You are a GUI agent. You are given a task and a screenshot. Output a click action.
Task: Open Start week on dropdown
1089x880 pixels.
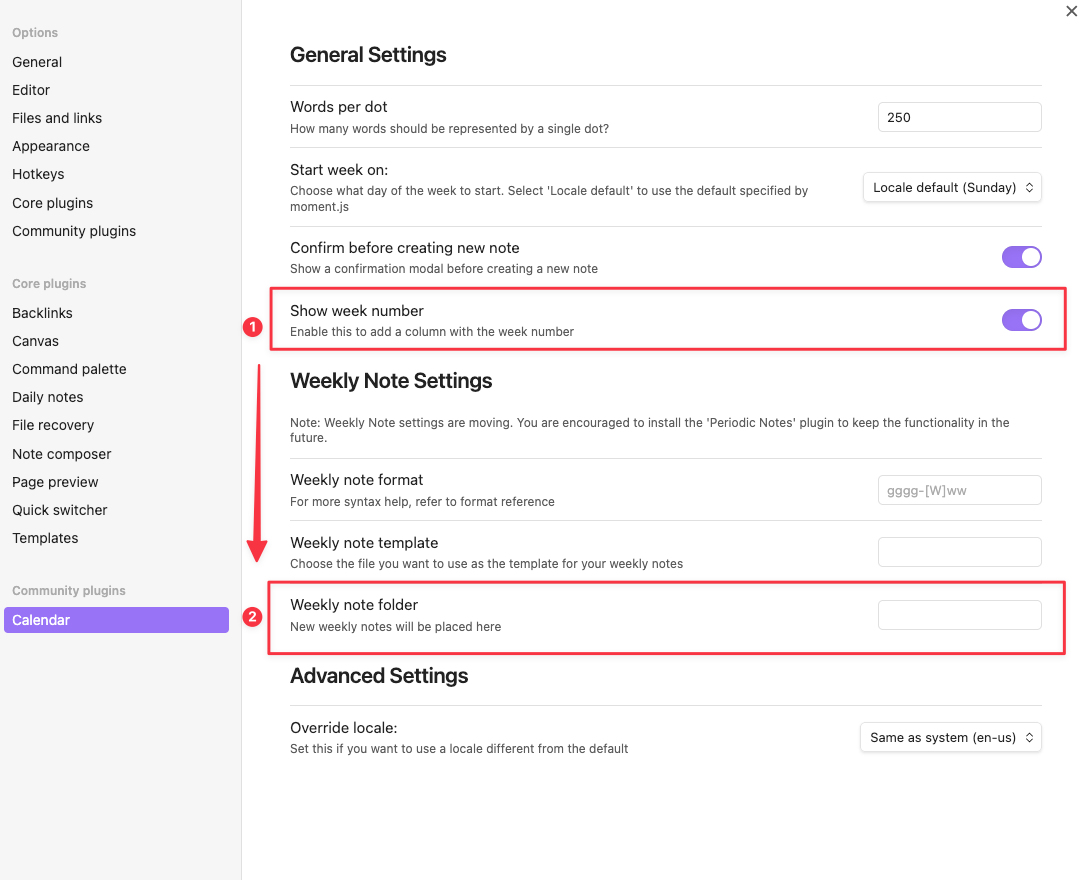[952, 188]
